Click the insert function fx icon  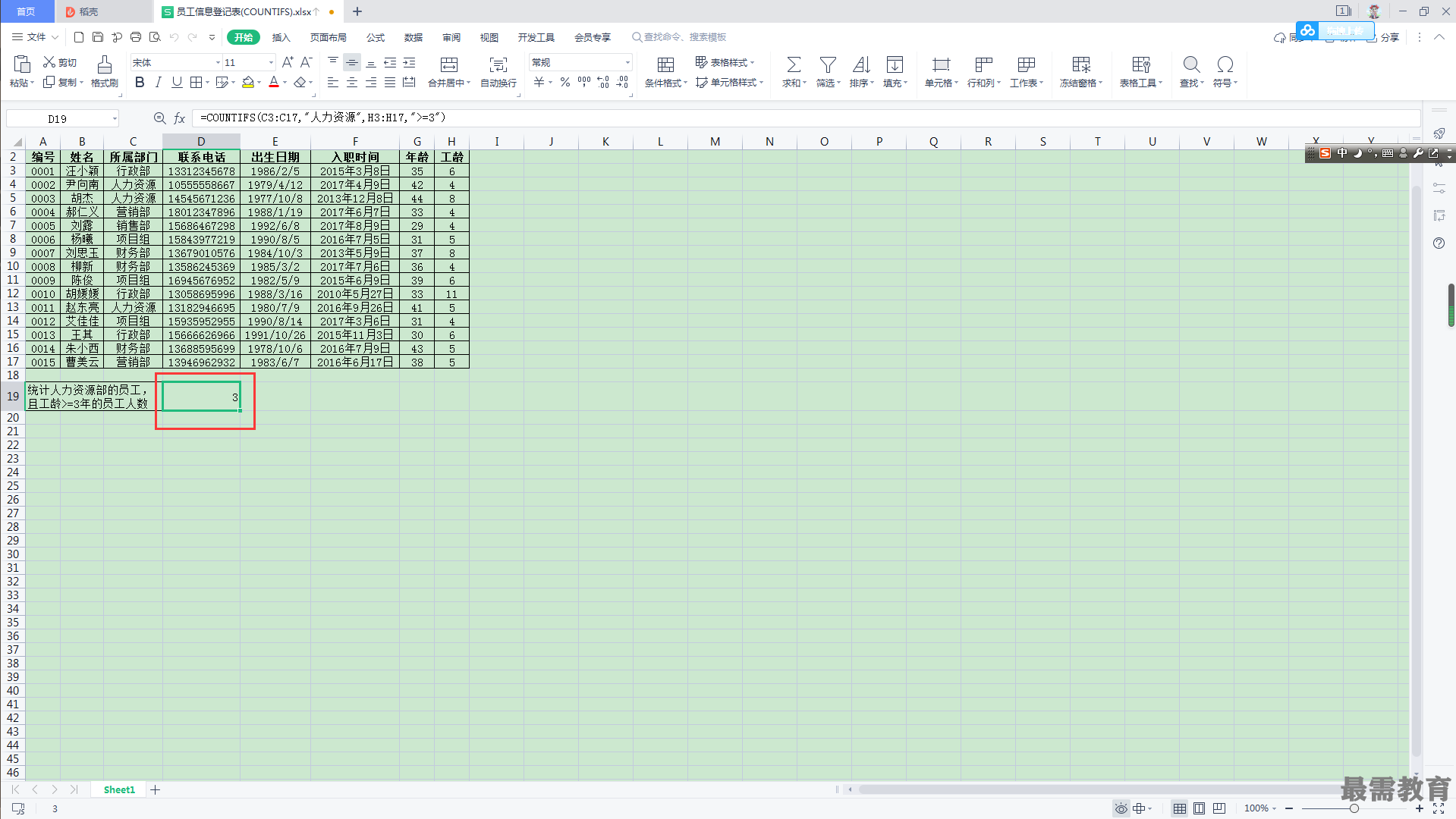[x=180, y=118]
